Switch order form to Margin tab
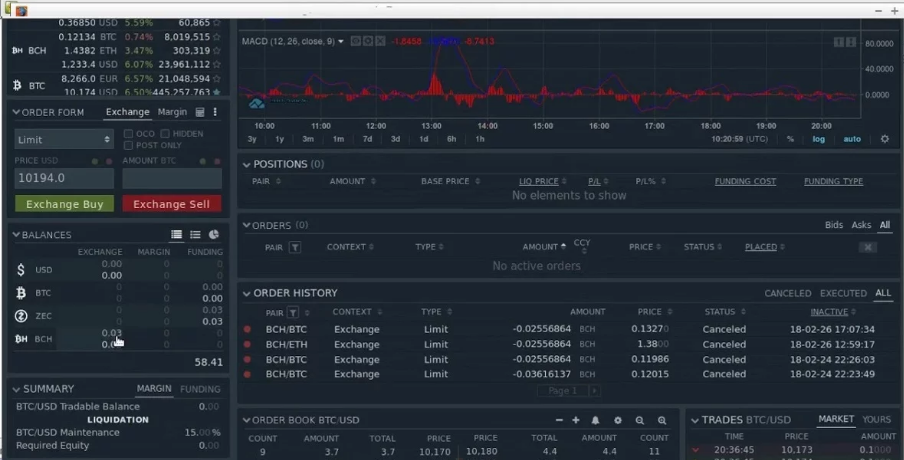Image resolution: width=904 pixels, height=460 pixels. [x=172, y=112]
